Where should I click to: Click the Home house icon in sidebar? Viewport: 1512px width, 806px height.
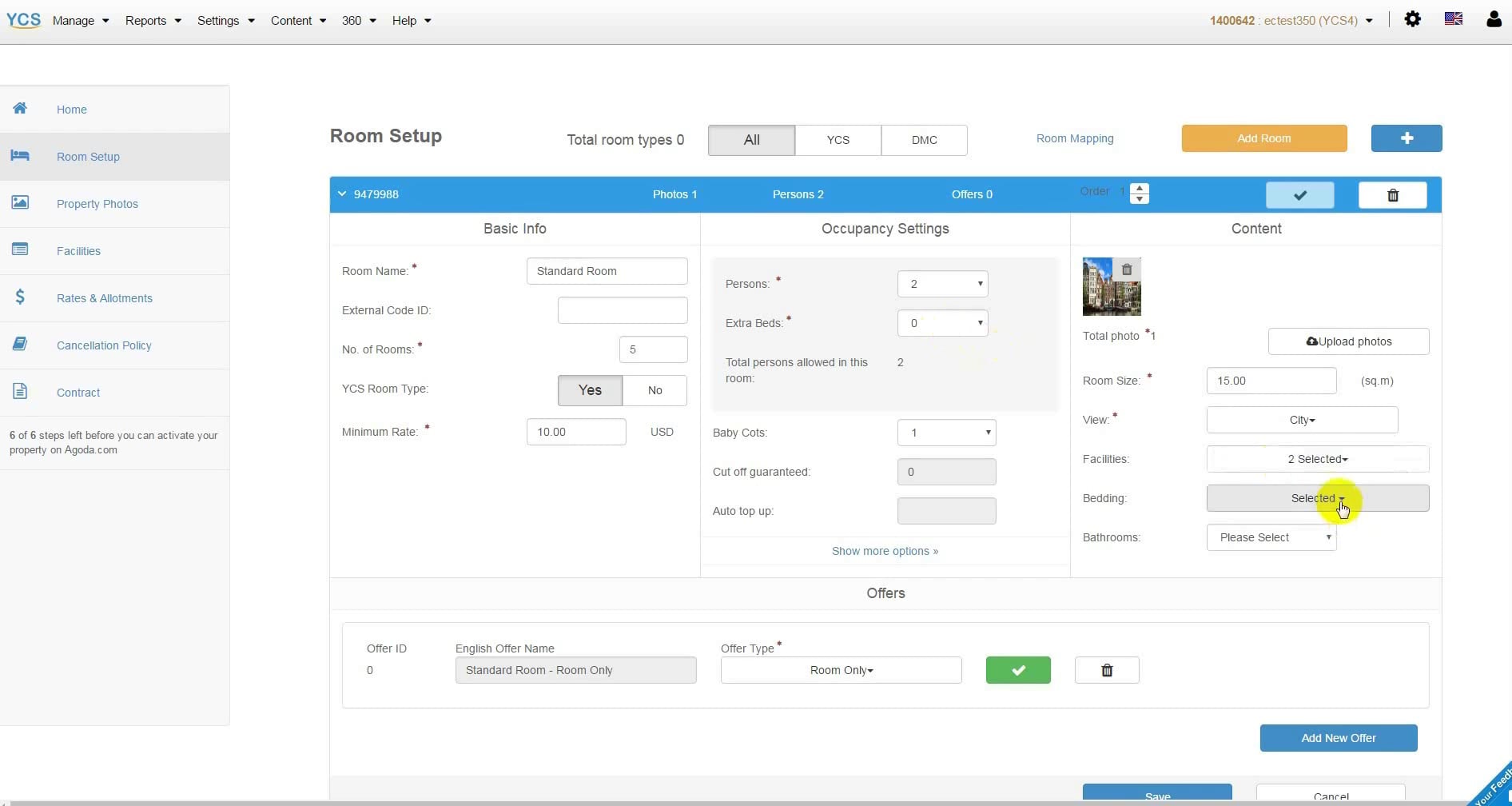pyautogui.click(x=20, y=108)
